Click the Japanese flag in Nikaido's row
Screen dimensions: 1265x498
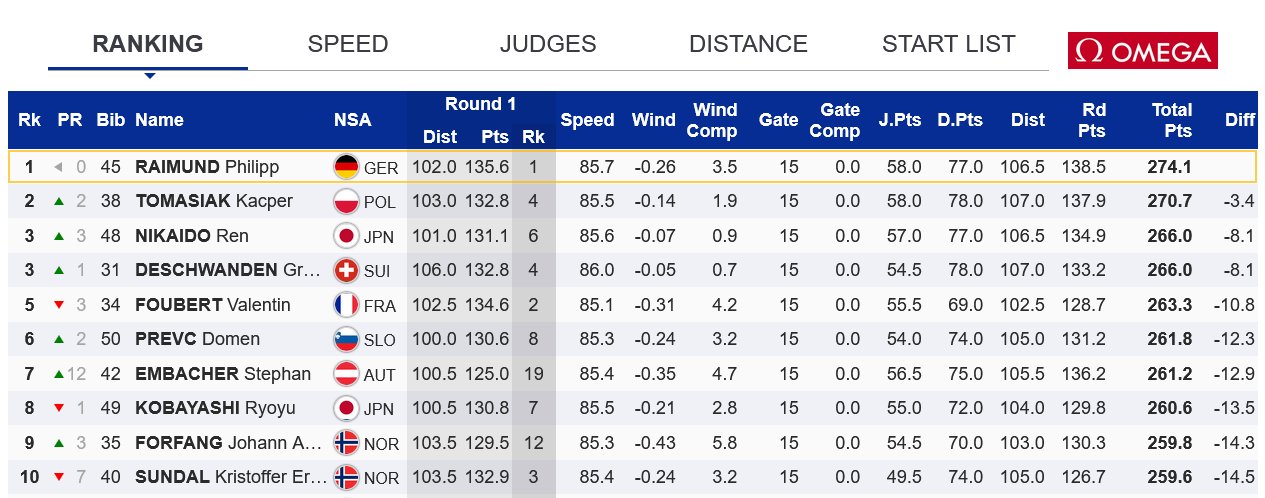click(x=346, y=236)
